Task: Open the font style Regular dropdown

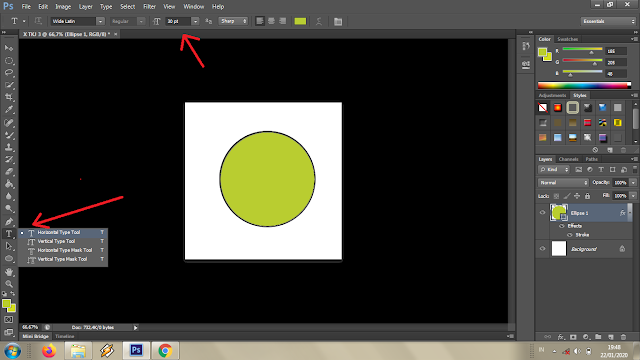Action: click(x=141, y=21)
